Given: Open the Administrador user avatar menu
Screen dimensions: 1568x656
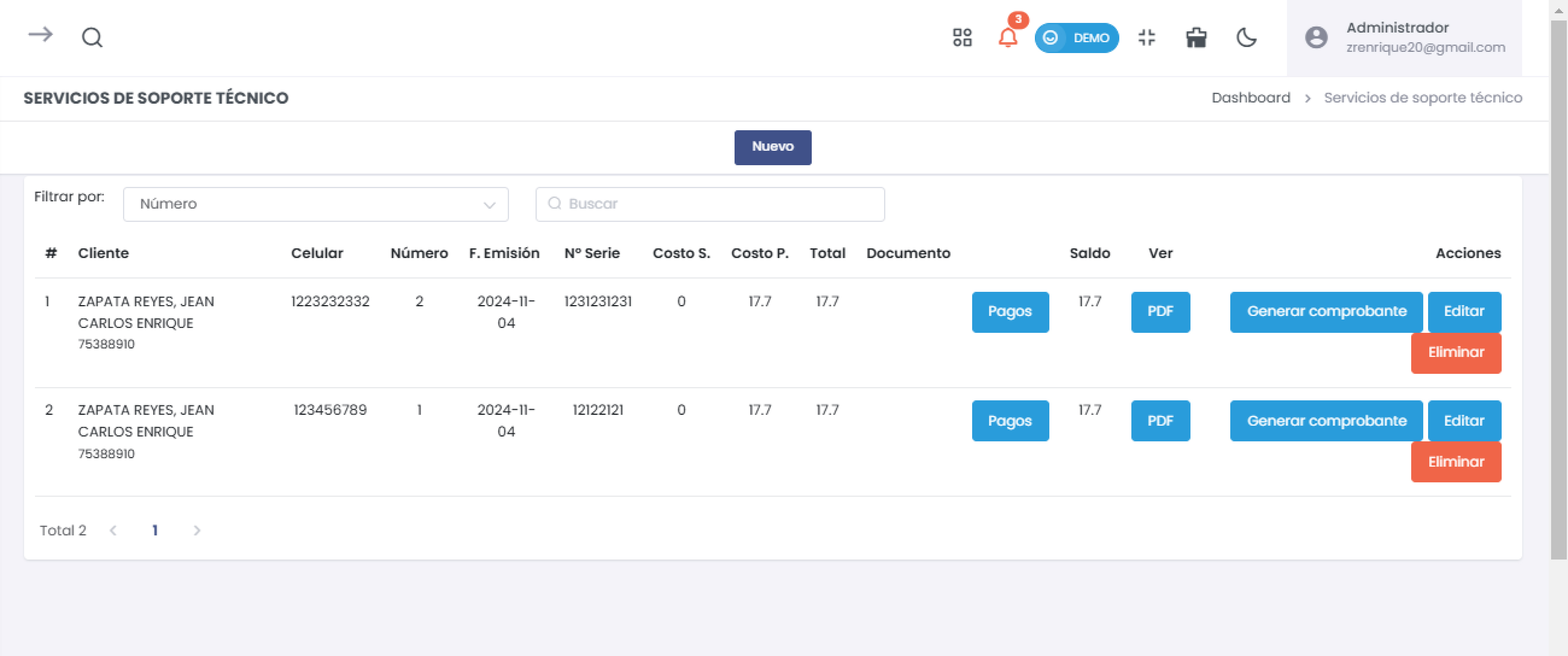Looking at the screenshot, I should (1316, 38).
